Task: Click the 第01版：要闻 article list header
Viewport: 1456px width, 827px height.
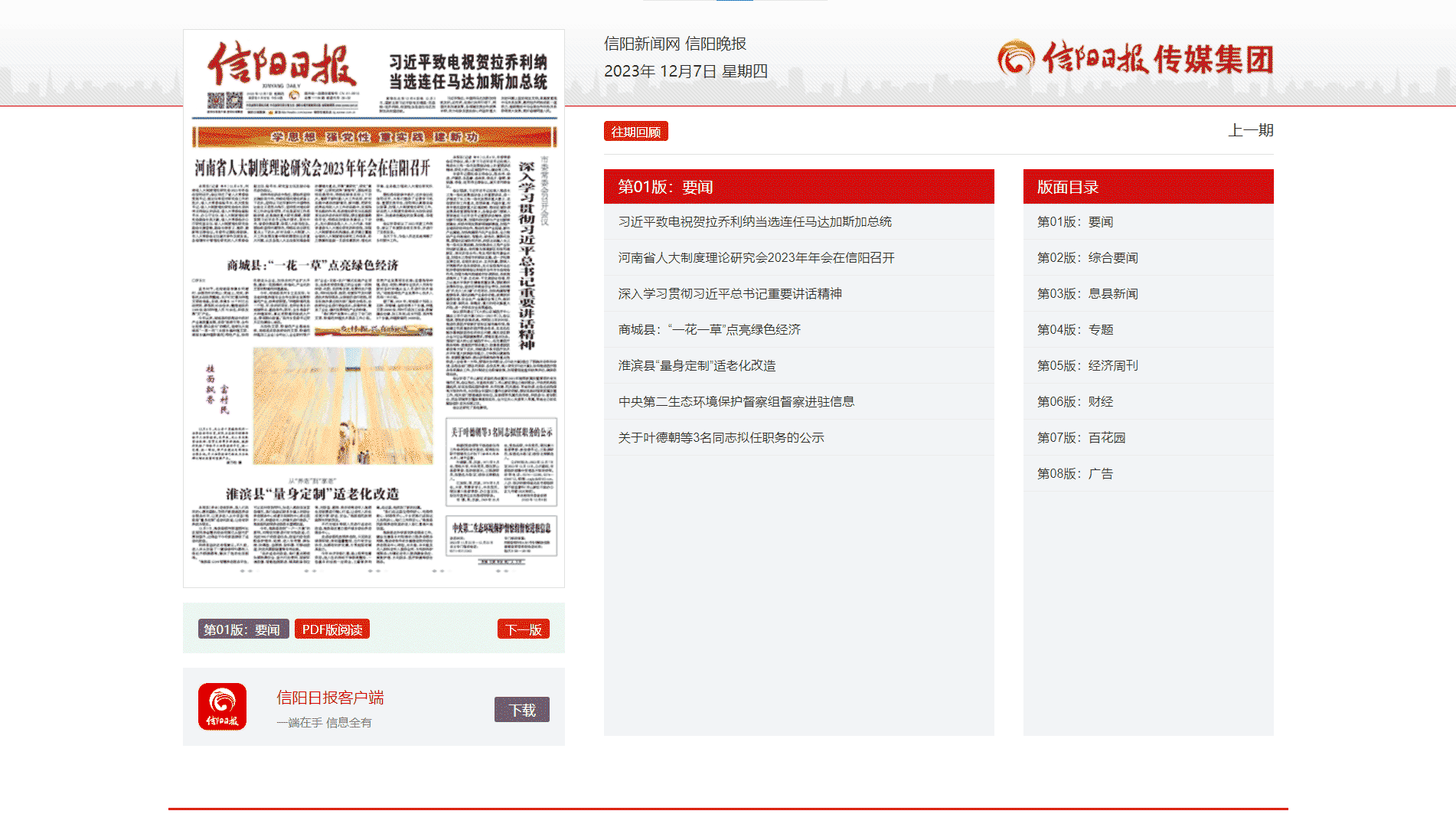Action: [x=798, y=187]
